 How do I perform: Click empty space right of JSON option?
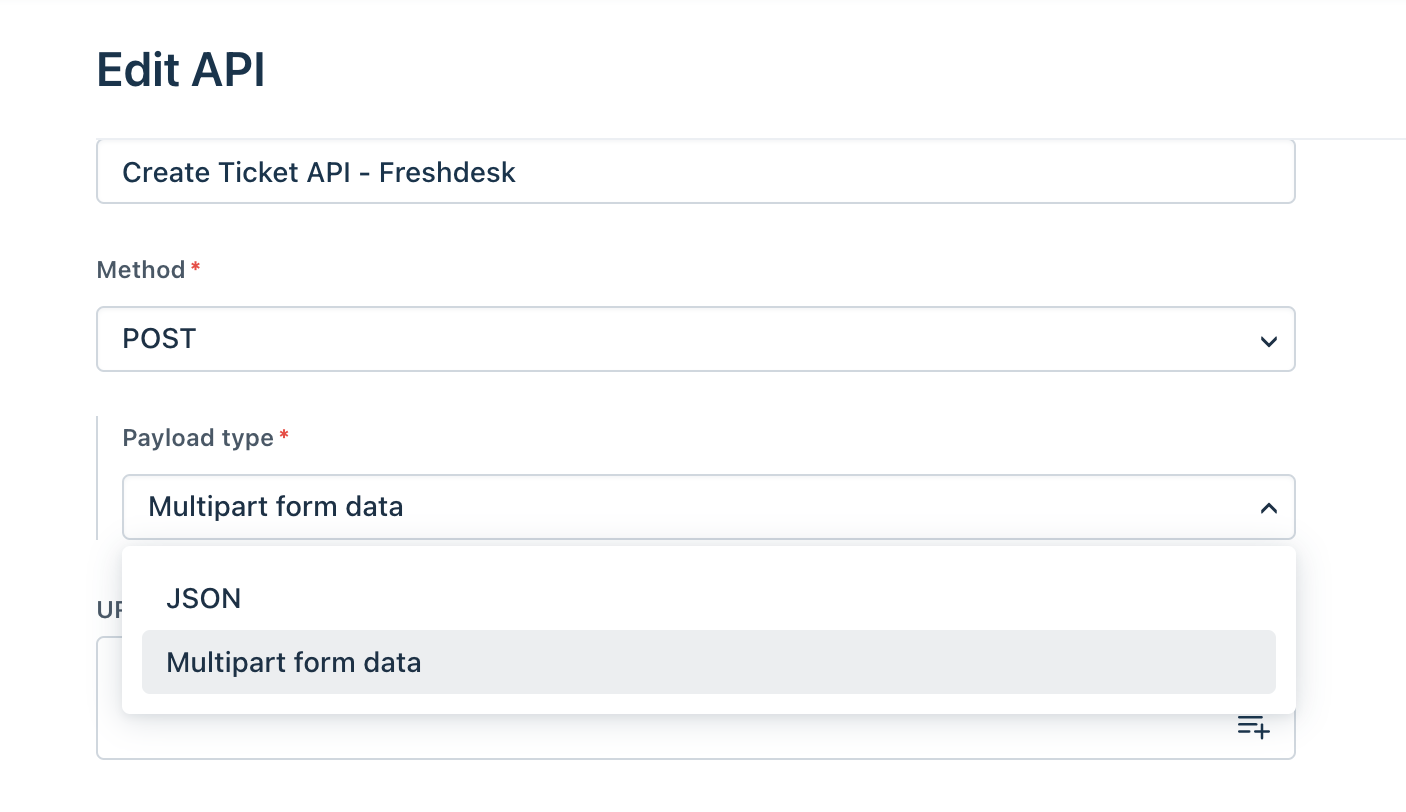coord(760,599)
